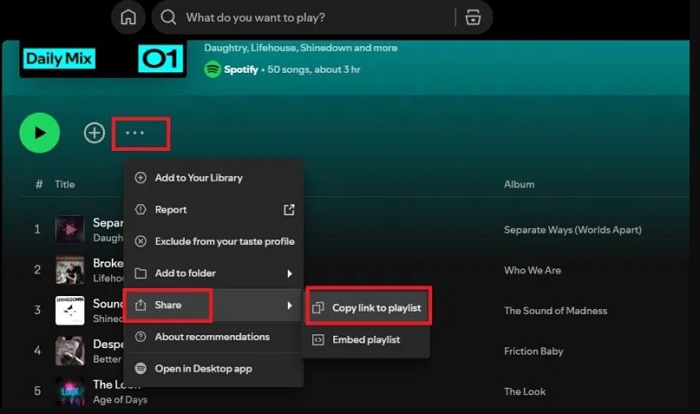Focus the 'What do you want to play?' field
The height and width of the screenshot is (414, 700).
[320, 17]
